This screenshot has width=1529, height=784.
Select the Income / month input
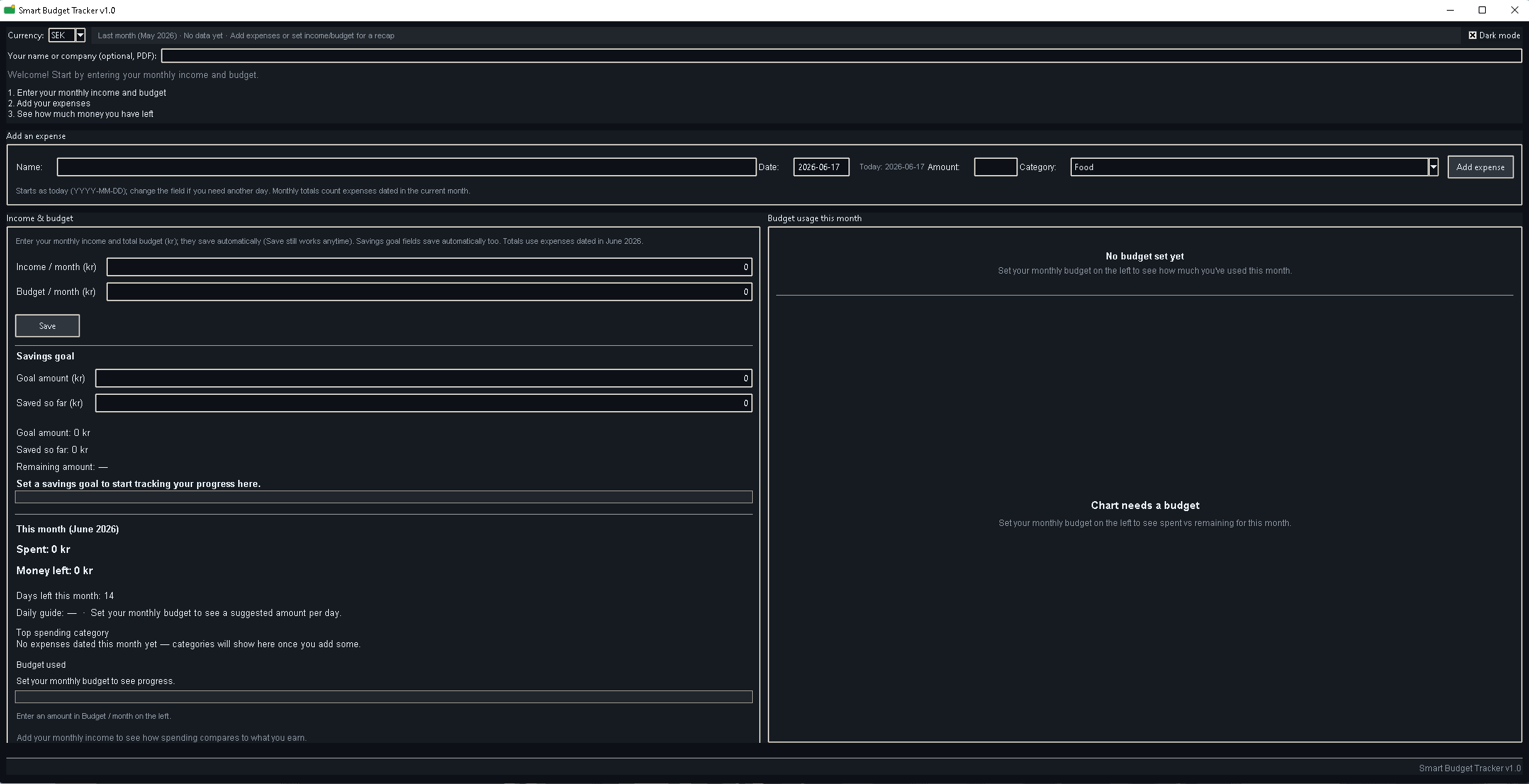(429, 267)
